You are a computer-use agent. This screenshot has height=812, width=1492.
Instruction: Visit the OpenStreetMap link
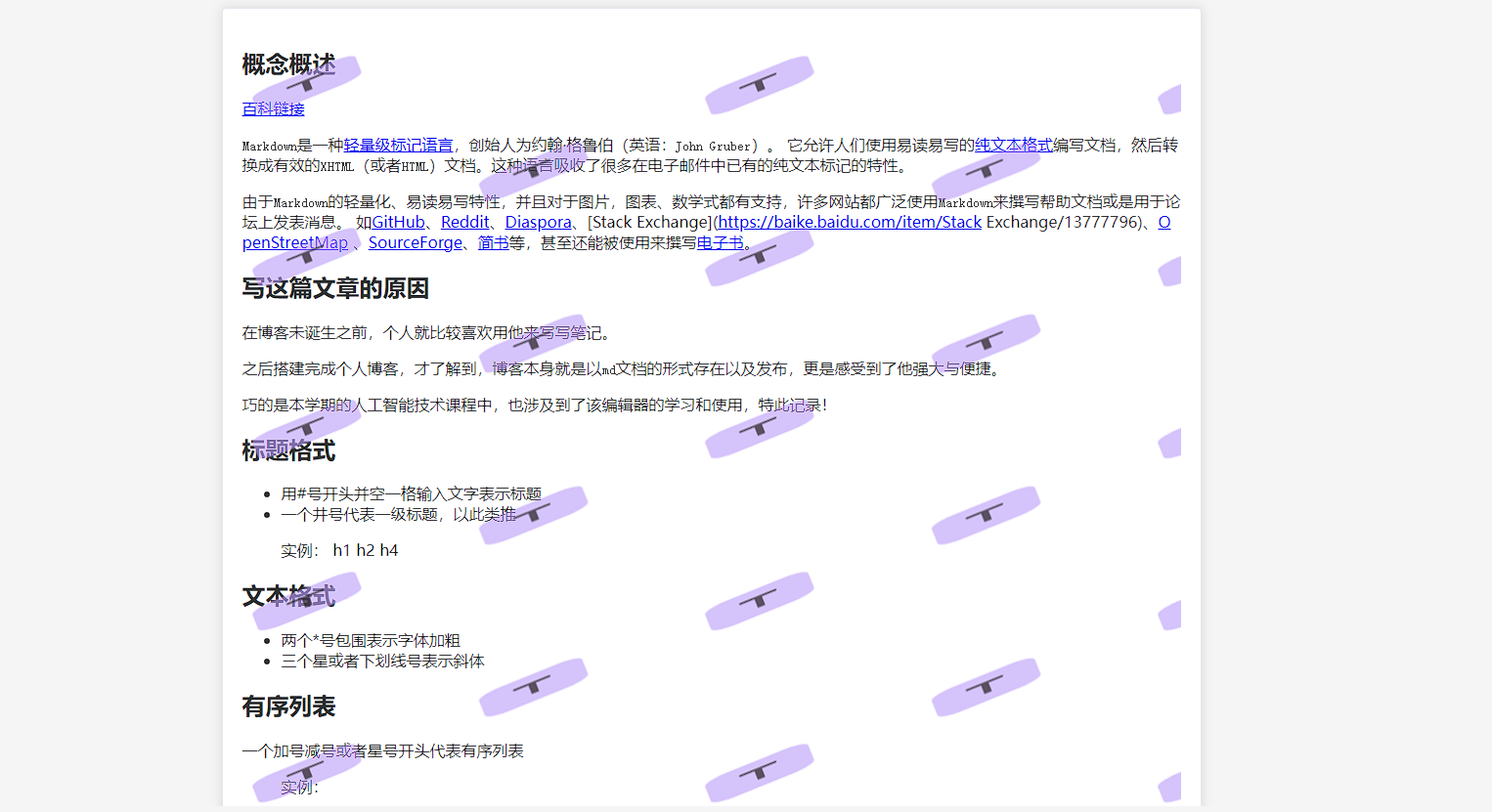294,242
